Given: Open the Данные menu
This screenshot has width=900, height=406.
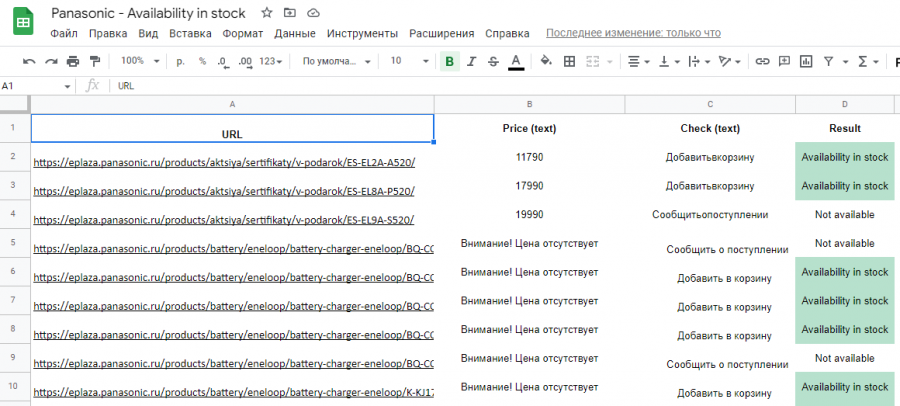Looking at the screenshot, I should (295, 33).
